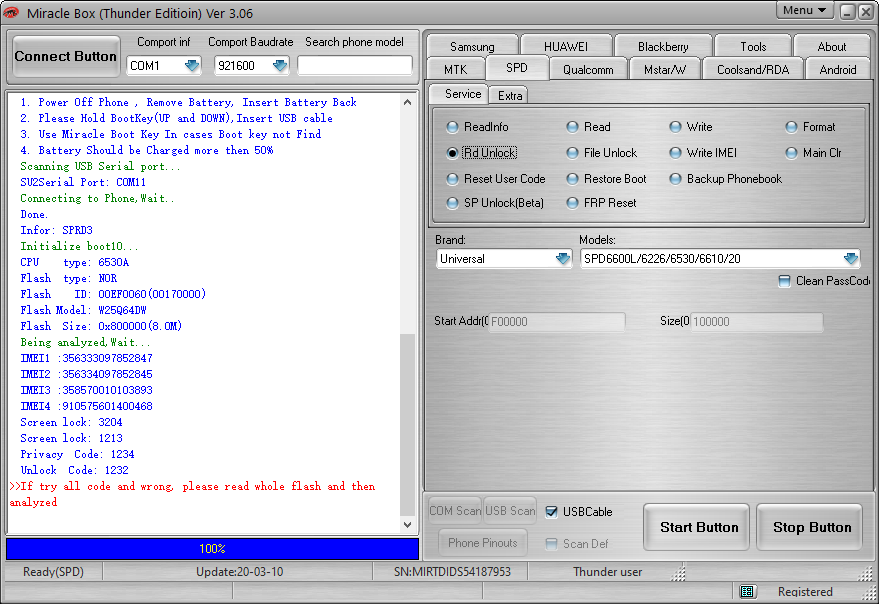Click the Start Addr F00000 field
Image resolution: width=879 pixels, height=604 pixels.
pos(556,321)
